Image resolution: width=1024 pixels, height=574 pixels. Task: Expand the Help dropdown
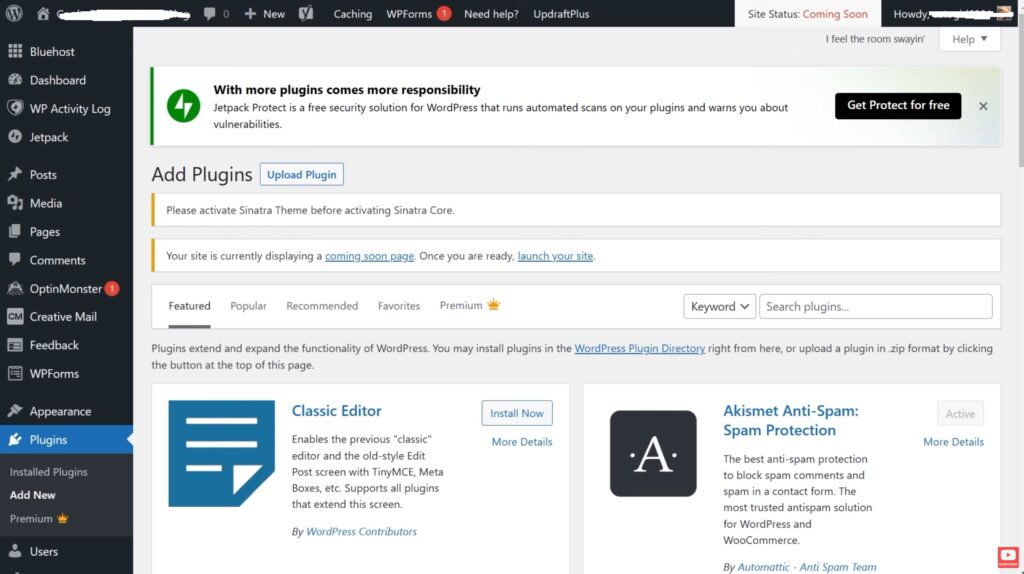(x=969, y=39)
